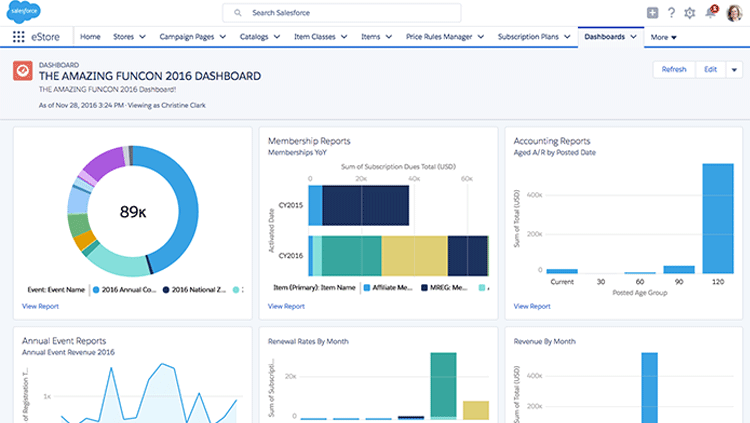Screen dimensions: 750x423
Task: Open dropdown arrow next to Edit button
Action: pos(735,70)
